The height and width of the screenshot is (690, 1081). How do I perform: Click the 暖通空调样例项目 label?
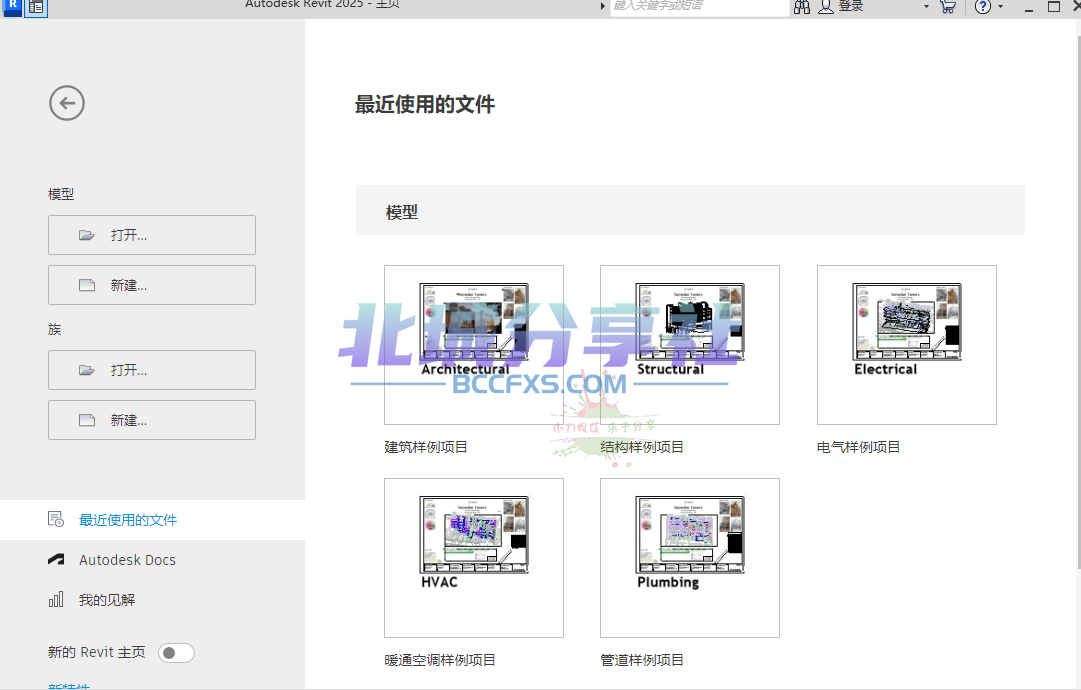pos(440,660)
